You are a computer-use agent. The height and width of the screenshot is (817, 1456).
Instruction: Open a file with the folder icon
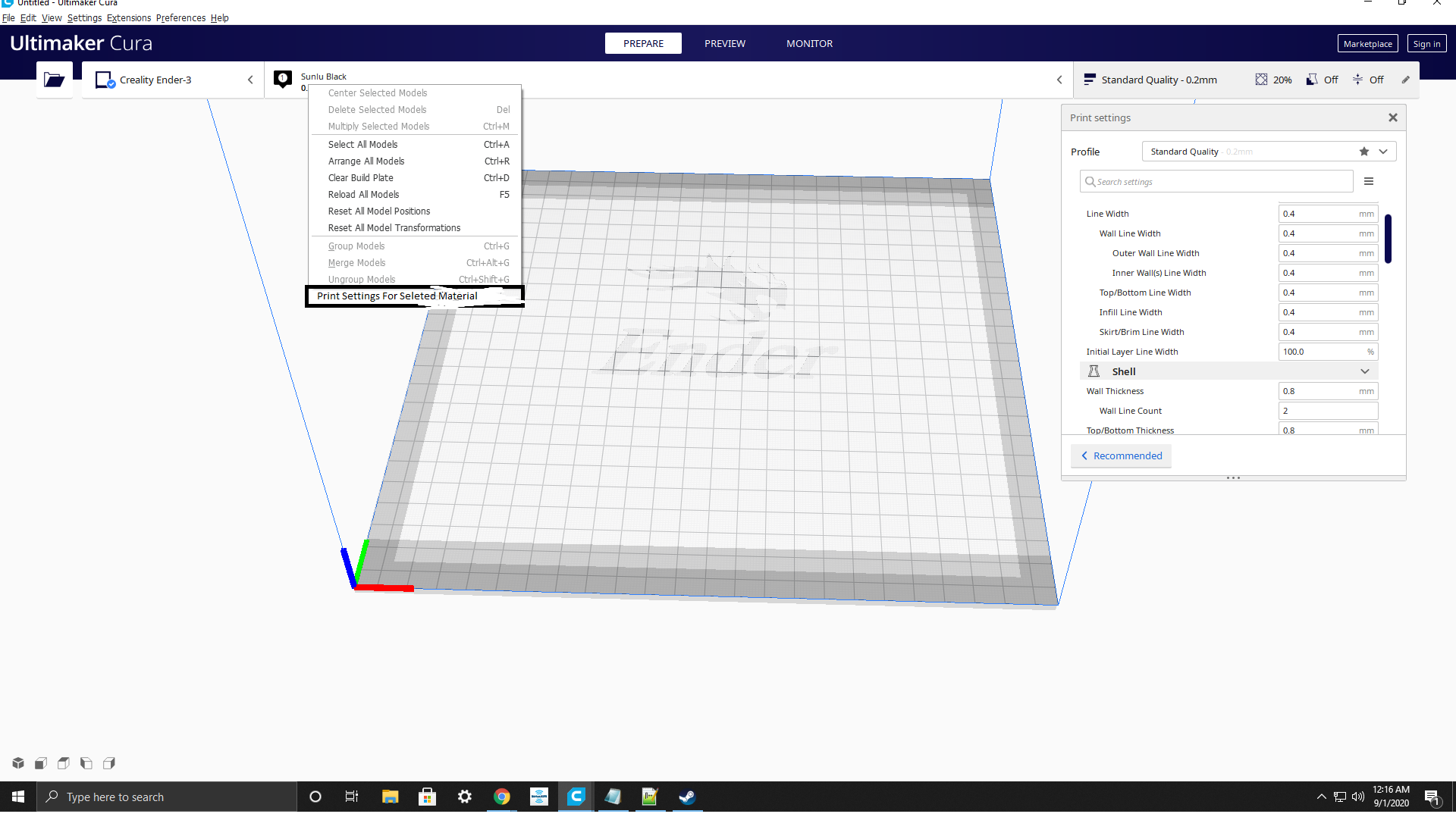coord(54,79)
